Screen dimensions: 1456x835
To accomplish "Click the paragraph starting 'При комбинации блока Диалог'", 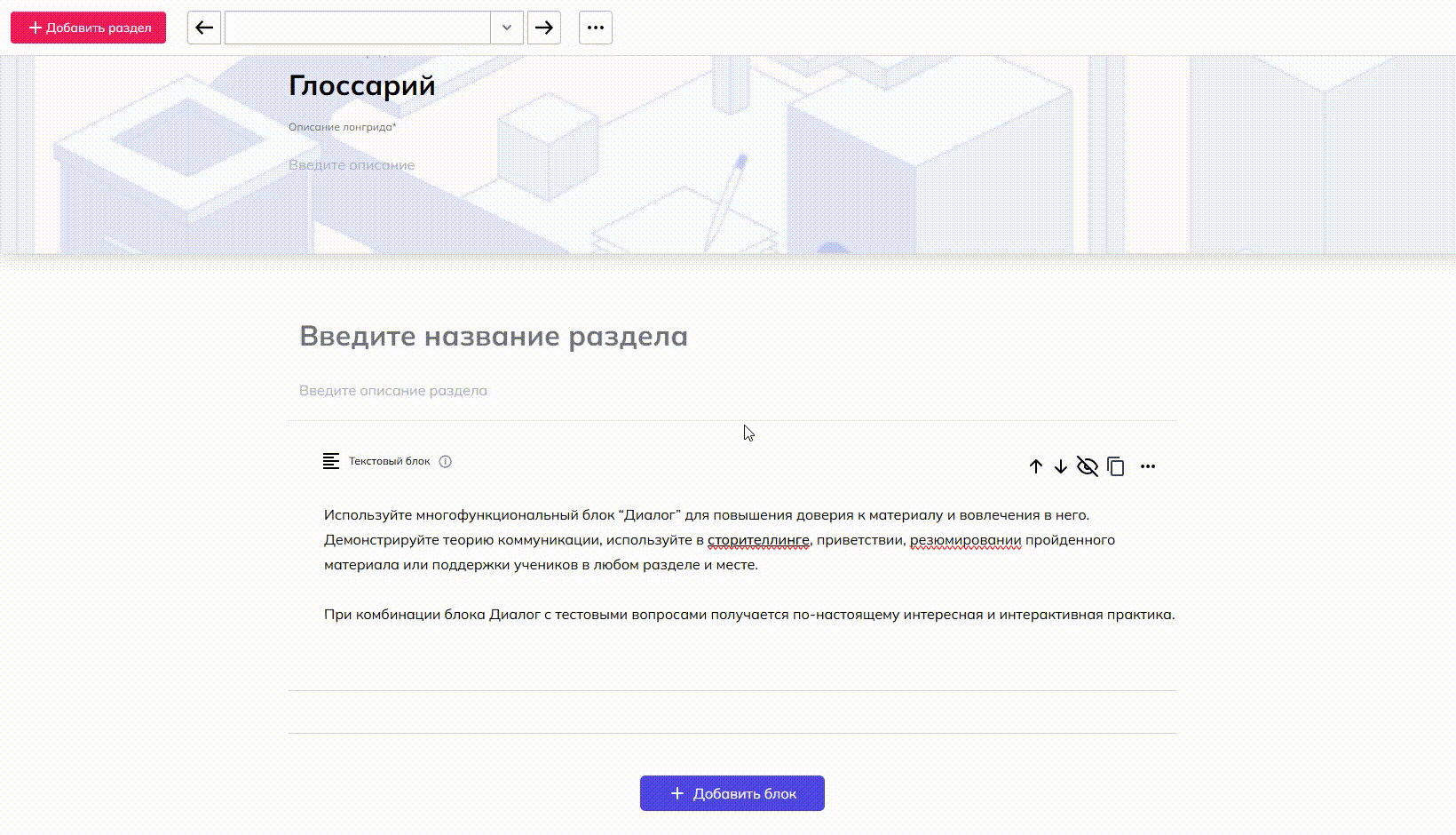I will 748,615.
